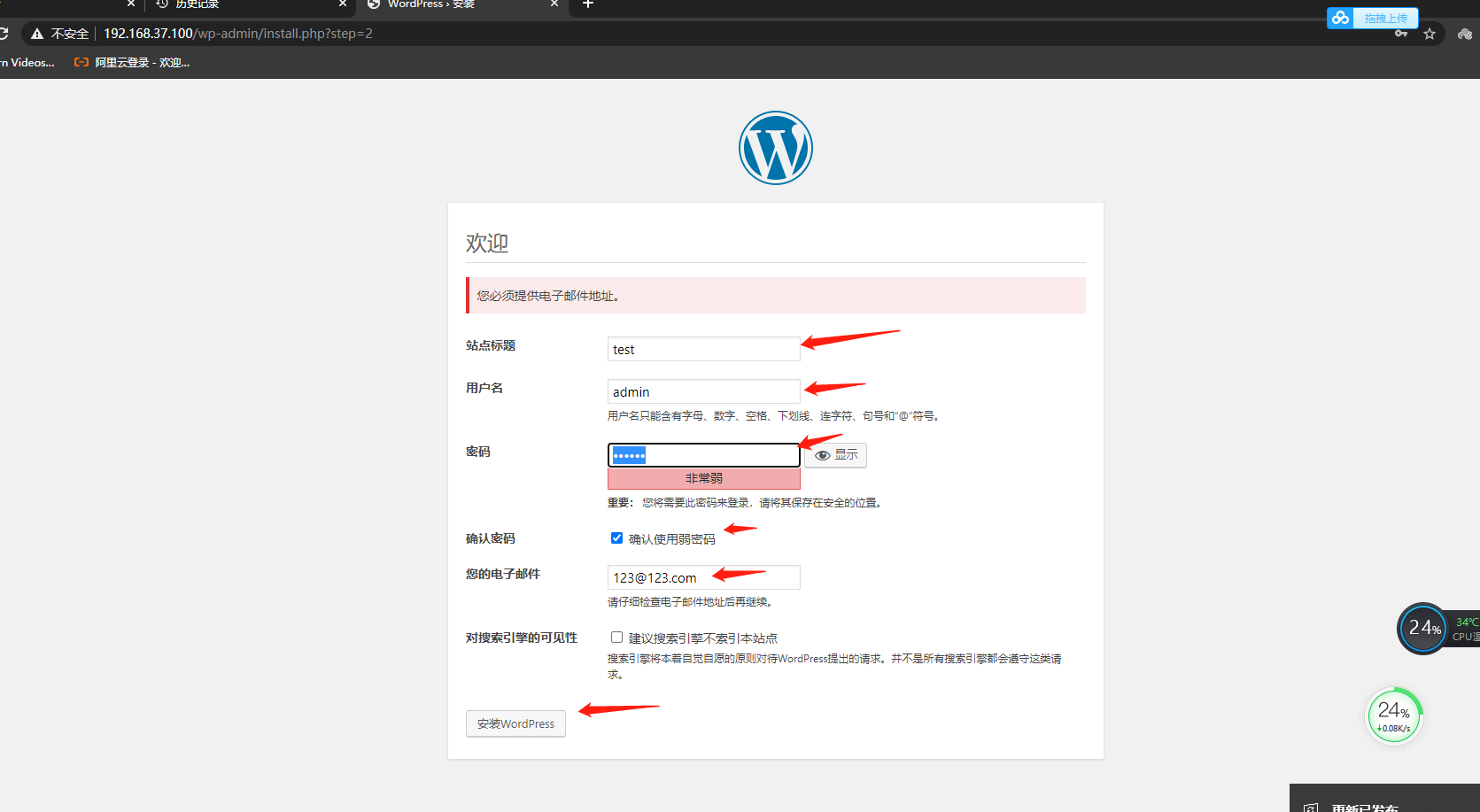Image resolution: width=1480 pixels, height=812 pixels.
Task: Focus the 用户名 field containing admin
Action: coord(704,391)
